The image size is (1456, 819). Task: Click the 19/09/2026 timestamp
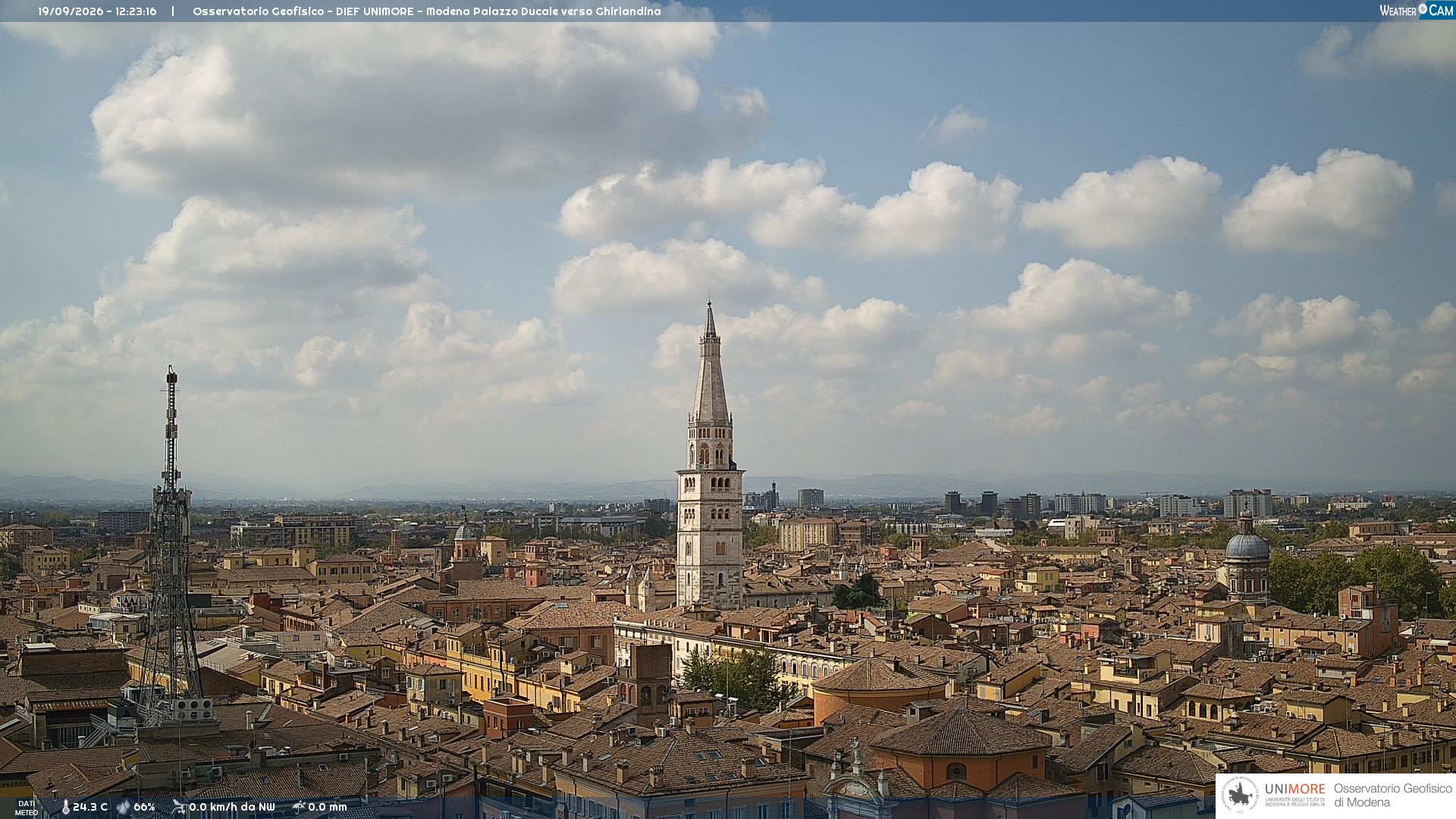[x=97, y=11]
